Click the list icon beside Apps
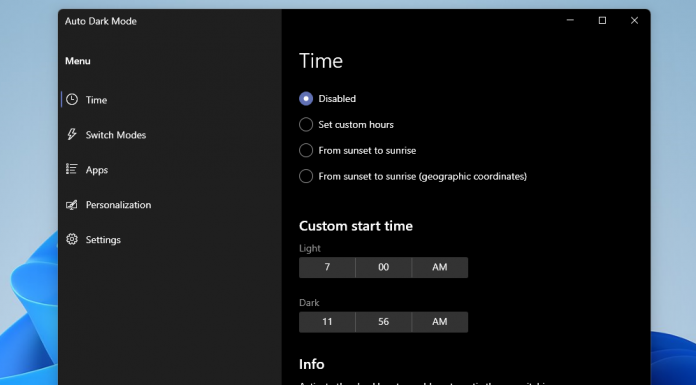Viewport: 696px width, 385px height. point(71,169)
